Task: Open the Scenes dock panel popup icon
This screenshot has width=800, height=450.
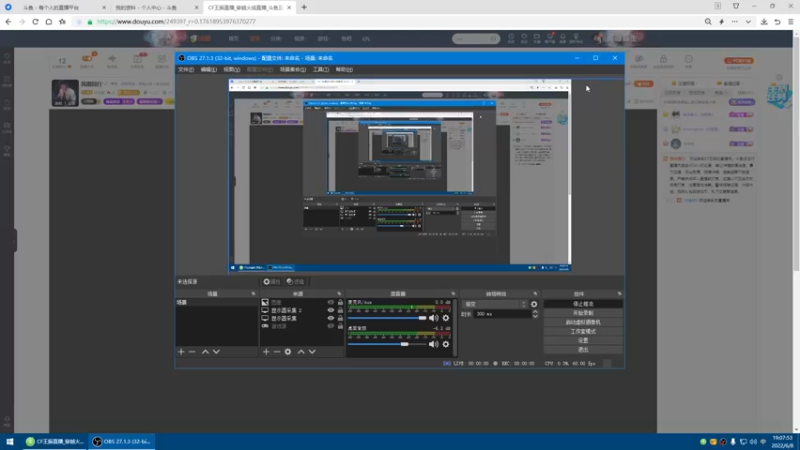Action: 253,294
